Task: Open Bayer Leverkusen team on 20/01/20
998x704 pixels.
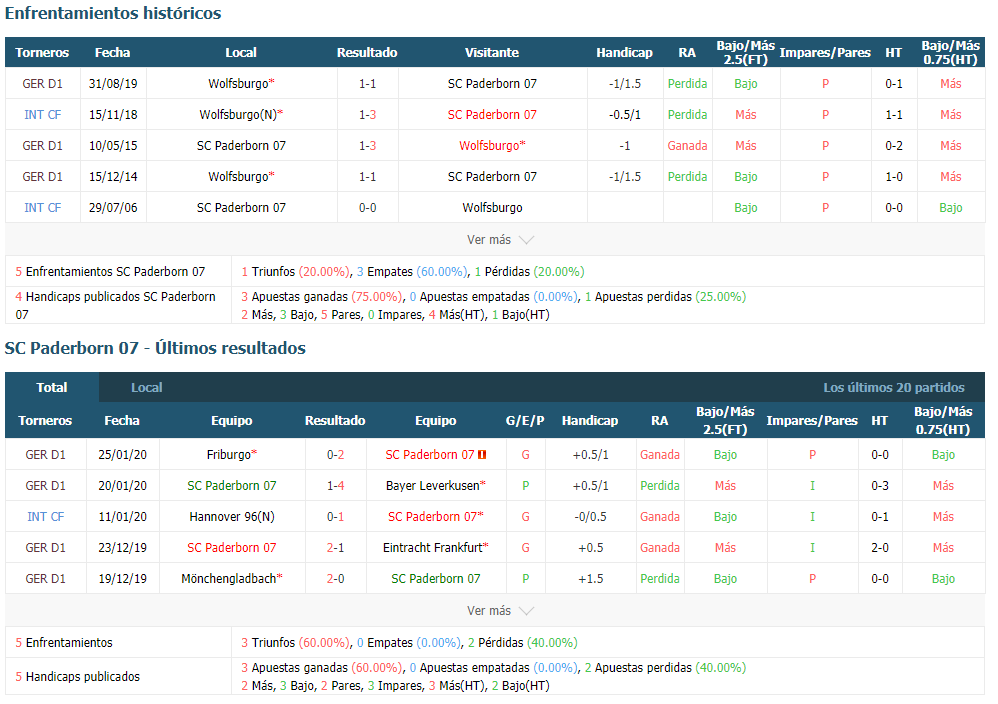Action: tap(435, 486)
